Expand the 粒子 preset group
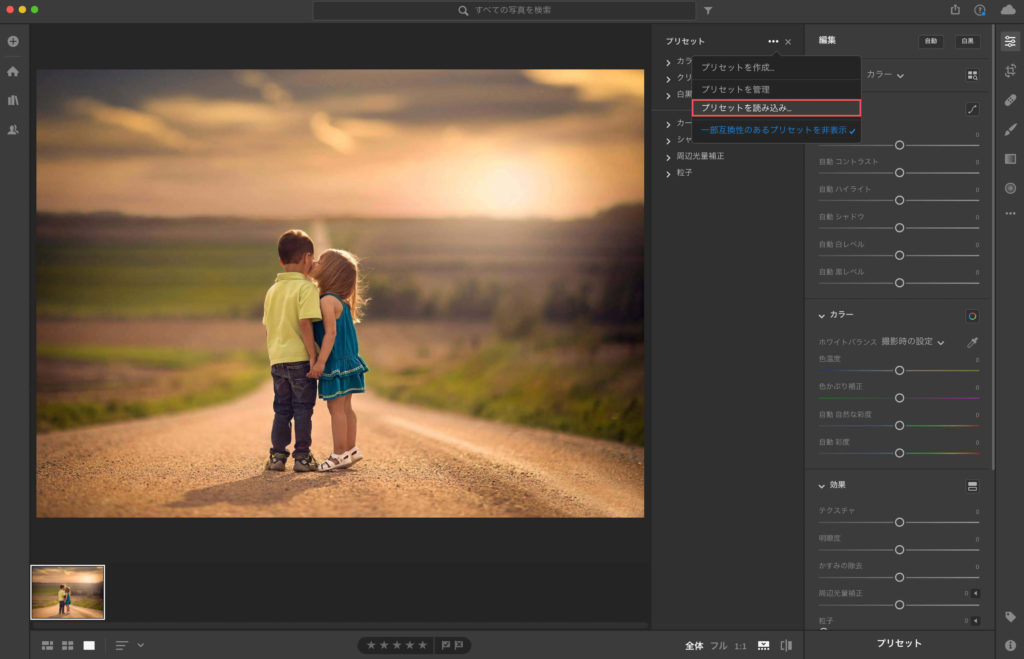This screenshot has width=1024, height=659. (x=668, y=174)
